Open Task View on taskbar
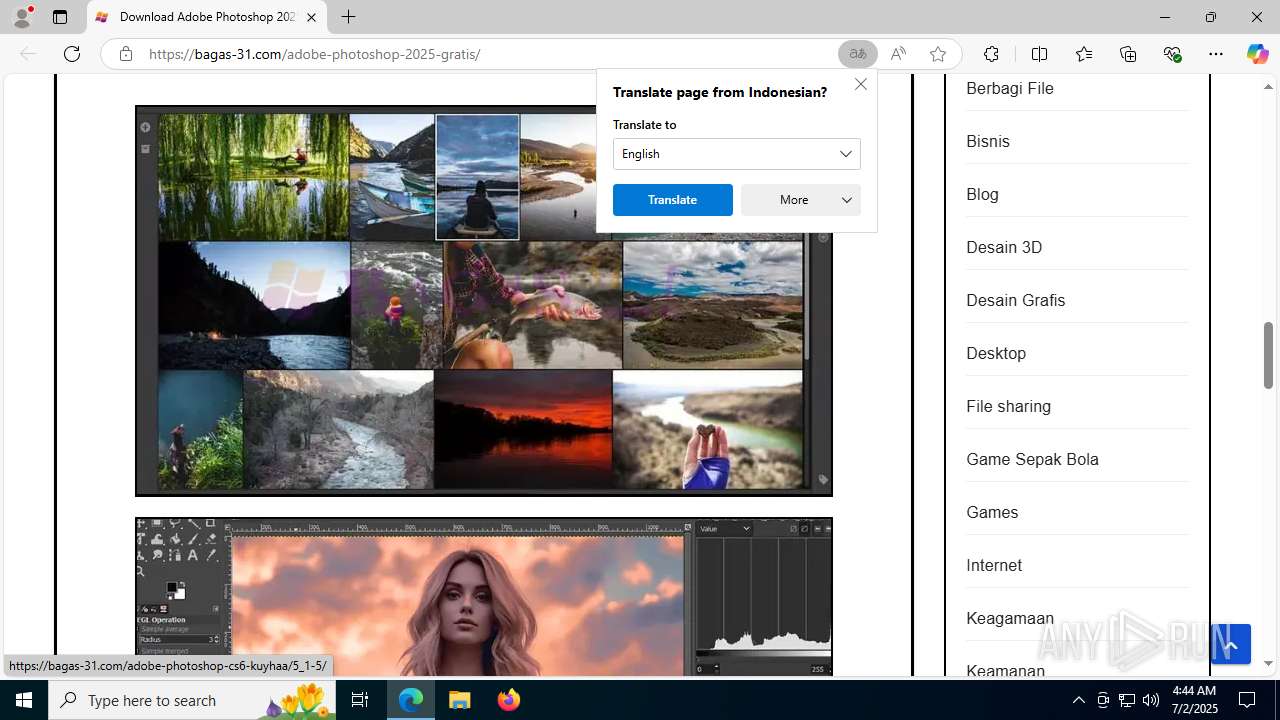The width and height of the screenshot is (1280, 720). pos(361,700)
